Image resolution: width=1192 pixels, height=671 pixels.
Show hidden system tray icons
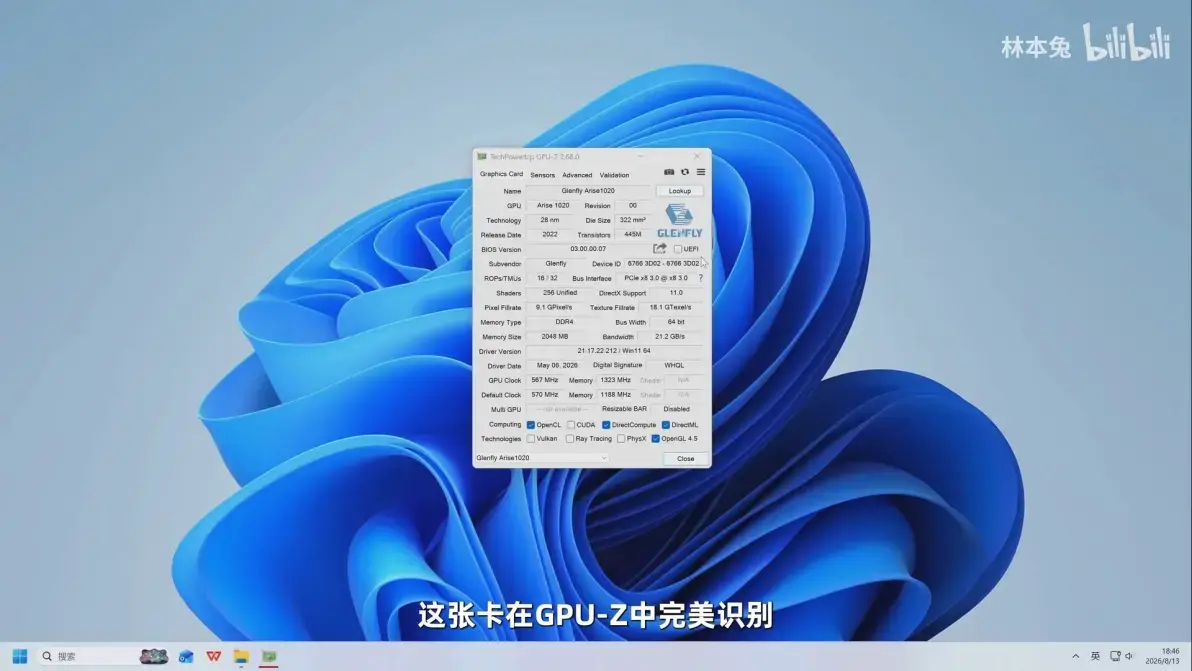1075,656
